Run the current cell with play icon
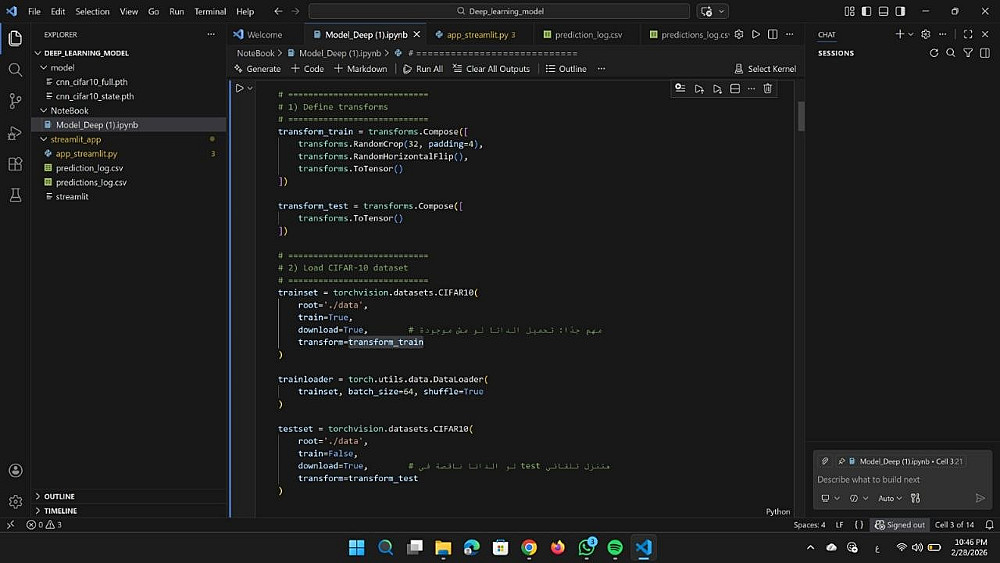 (x=239, y=88)
